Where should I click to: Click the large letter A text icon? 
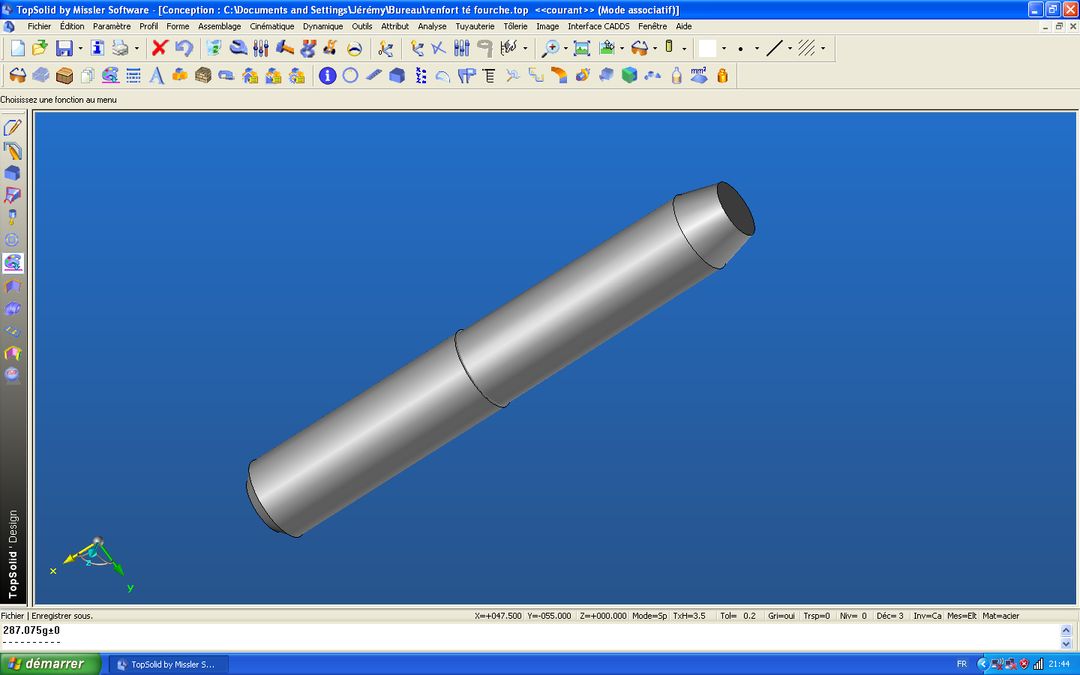156,75
